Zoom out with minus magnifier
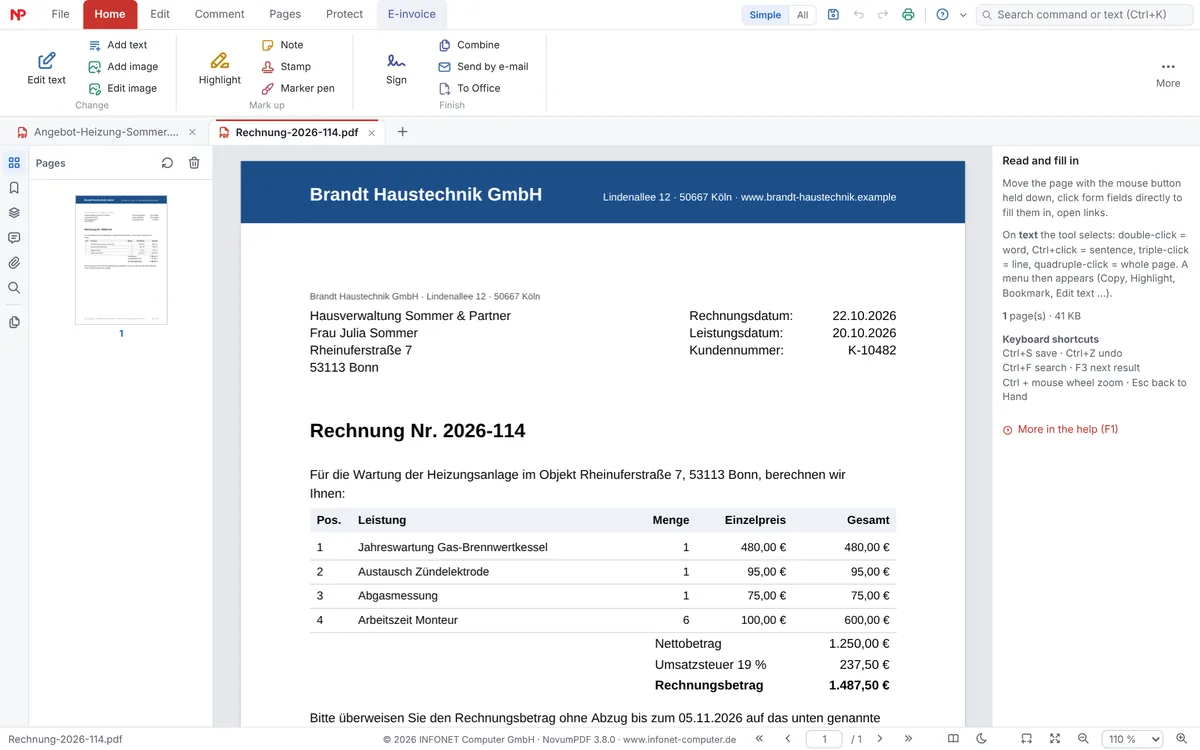The height and width of the screenshot is (750, 1200). pos(1083,739)
